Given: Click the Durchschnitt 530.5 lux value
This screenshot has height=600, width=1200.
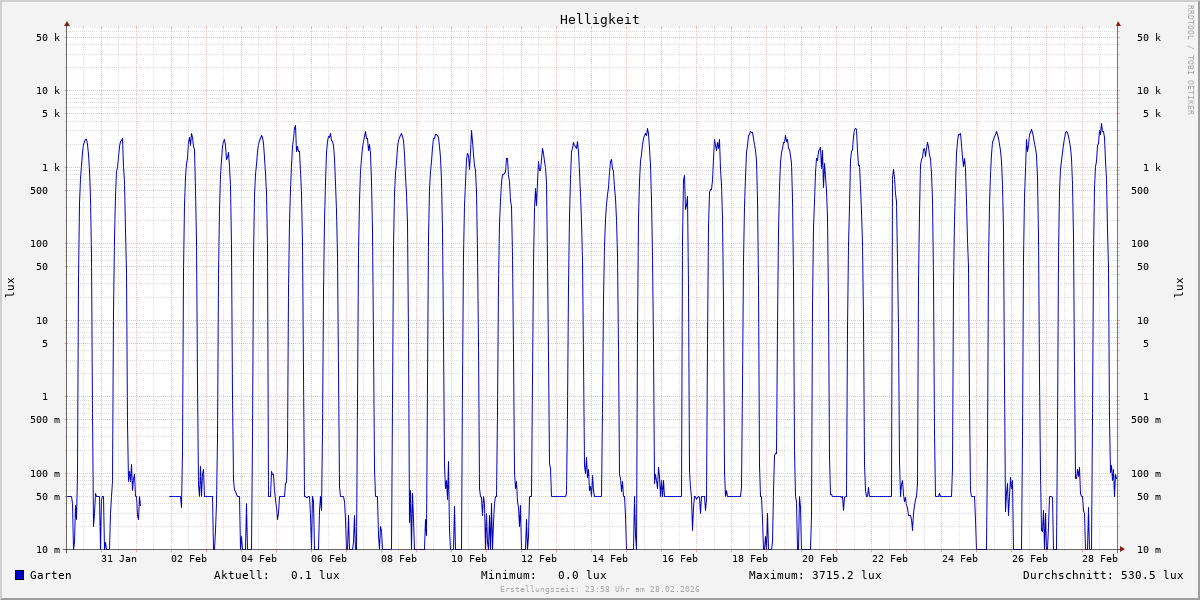Looking at the screenshot, I should point(1102,575).
